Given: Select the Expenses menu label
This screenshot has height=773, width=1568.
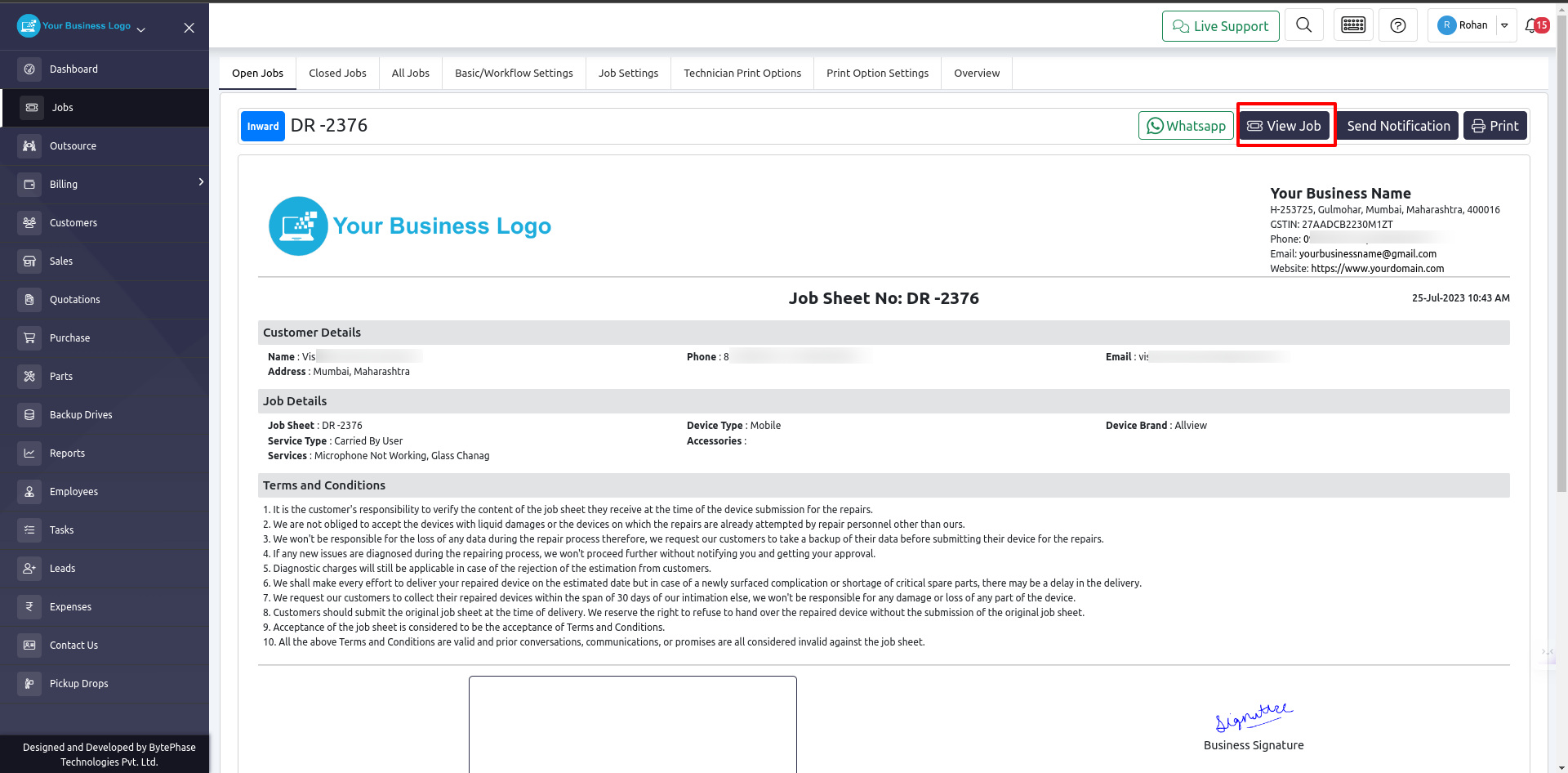Looking at the screenshot, I should tap(70, 607).
